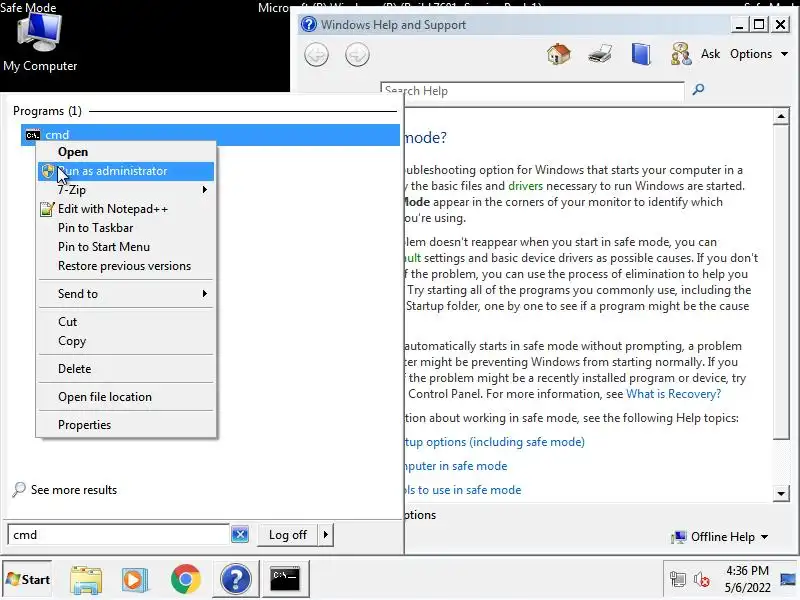Click the Log off button
Screen dimensions: 800x600
tap(288, 535)
